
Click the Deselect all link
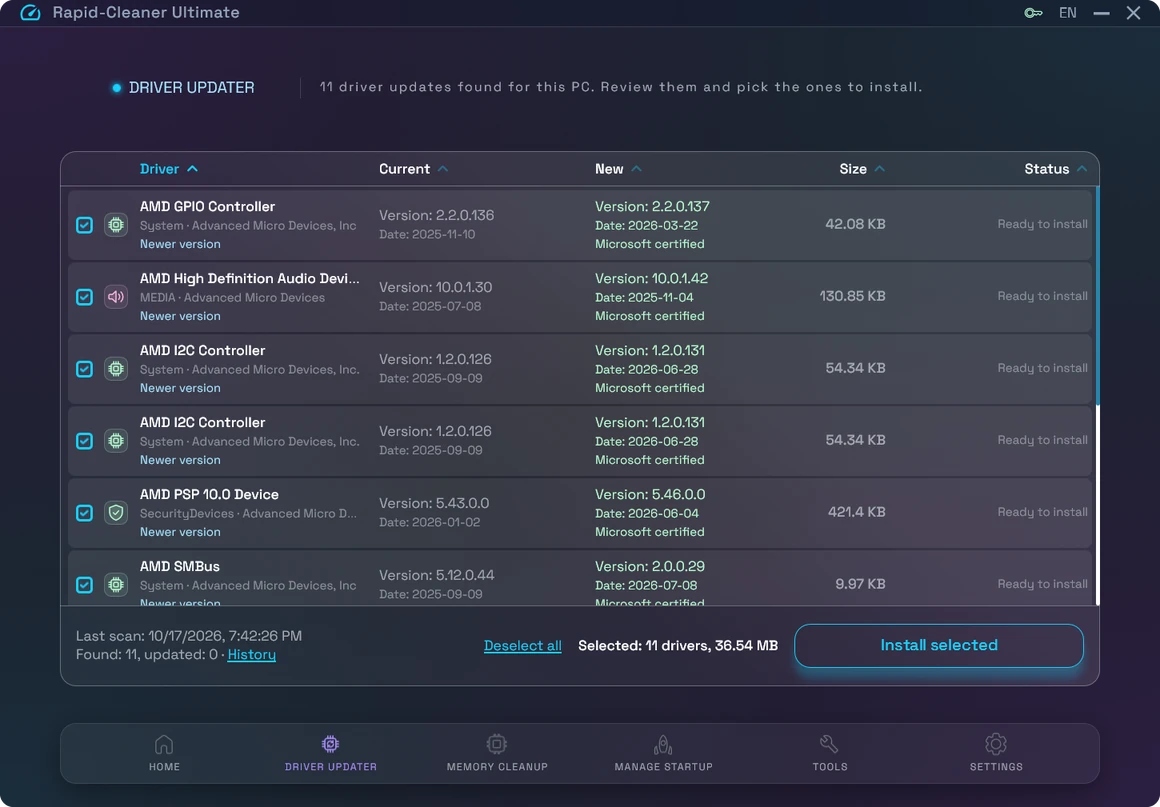point(522,646)
